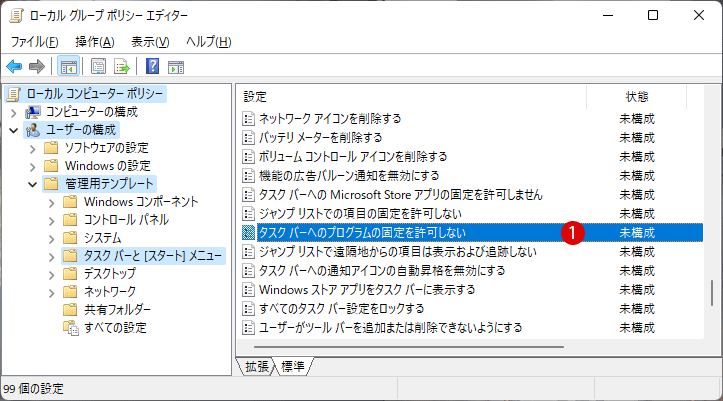This screenshot has width=723, height=401.
Task: Select the 共有フォルダー tree item label
Action: click(x=117, y=310)
